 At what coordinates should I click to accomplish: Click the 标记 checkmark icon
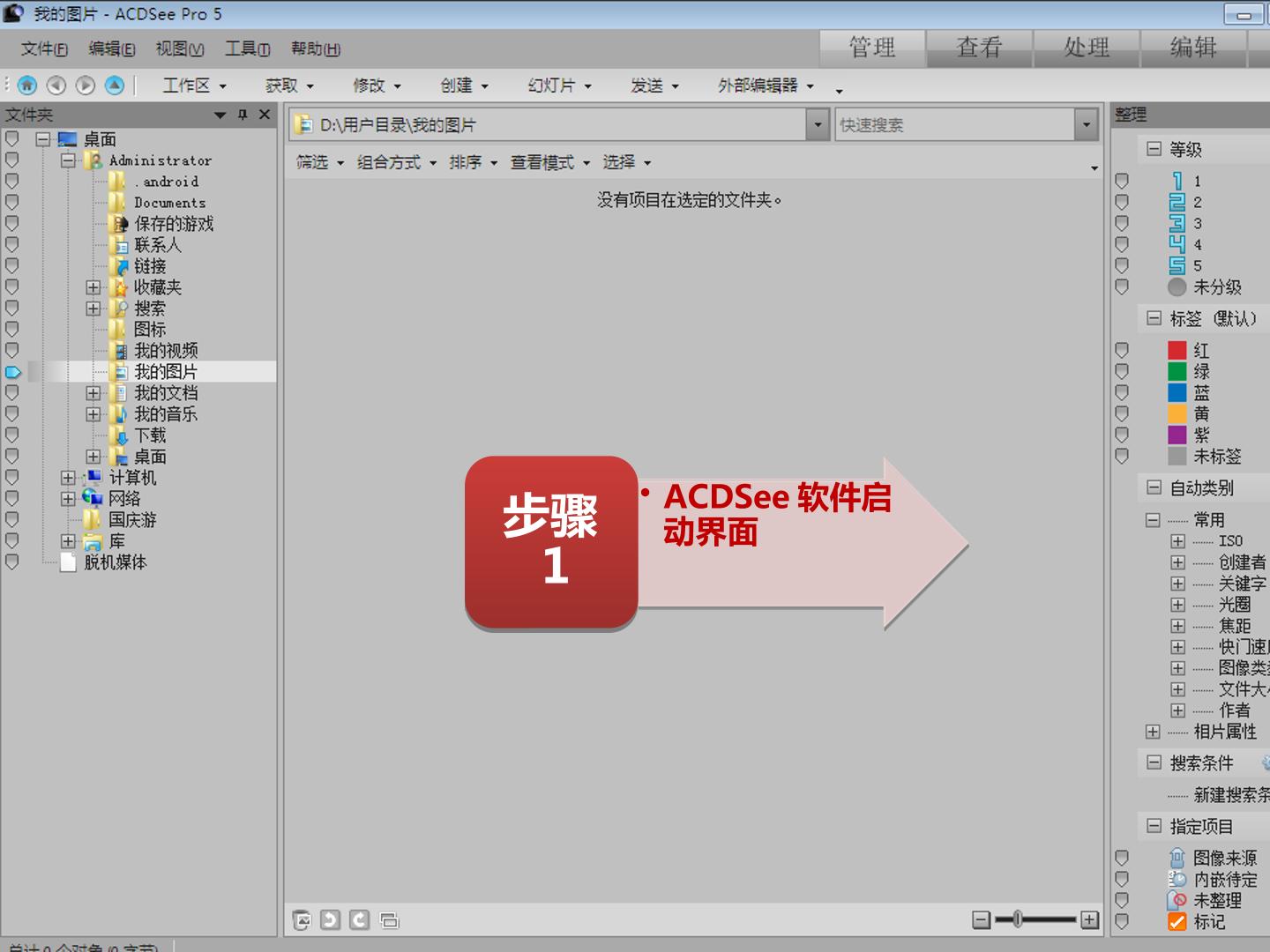[1177, 922]
